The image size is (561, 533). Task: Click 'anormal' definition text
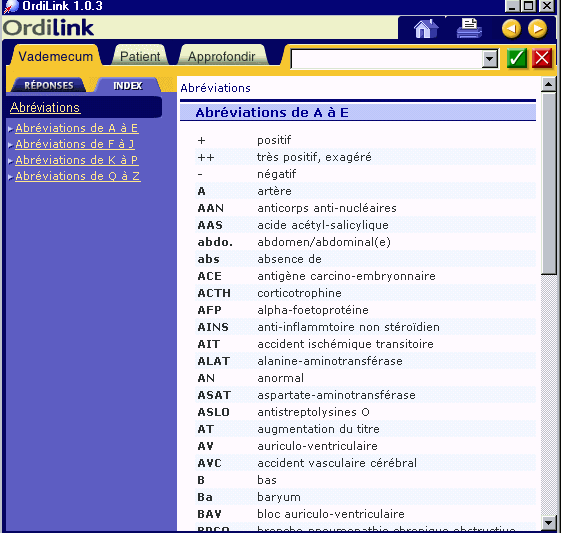(x=280, y=378)
